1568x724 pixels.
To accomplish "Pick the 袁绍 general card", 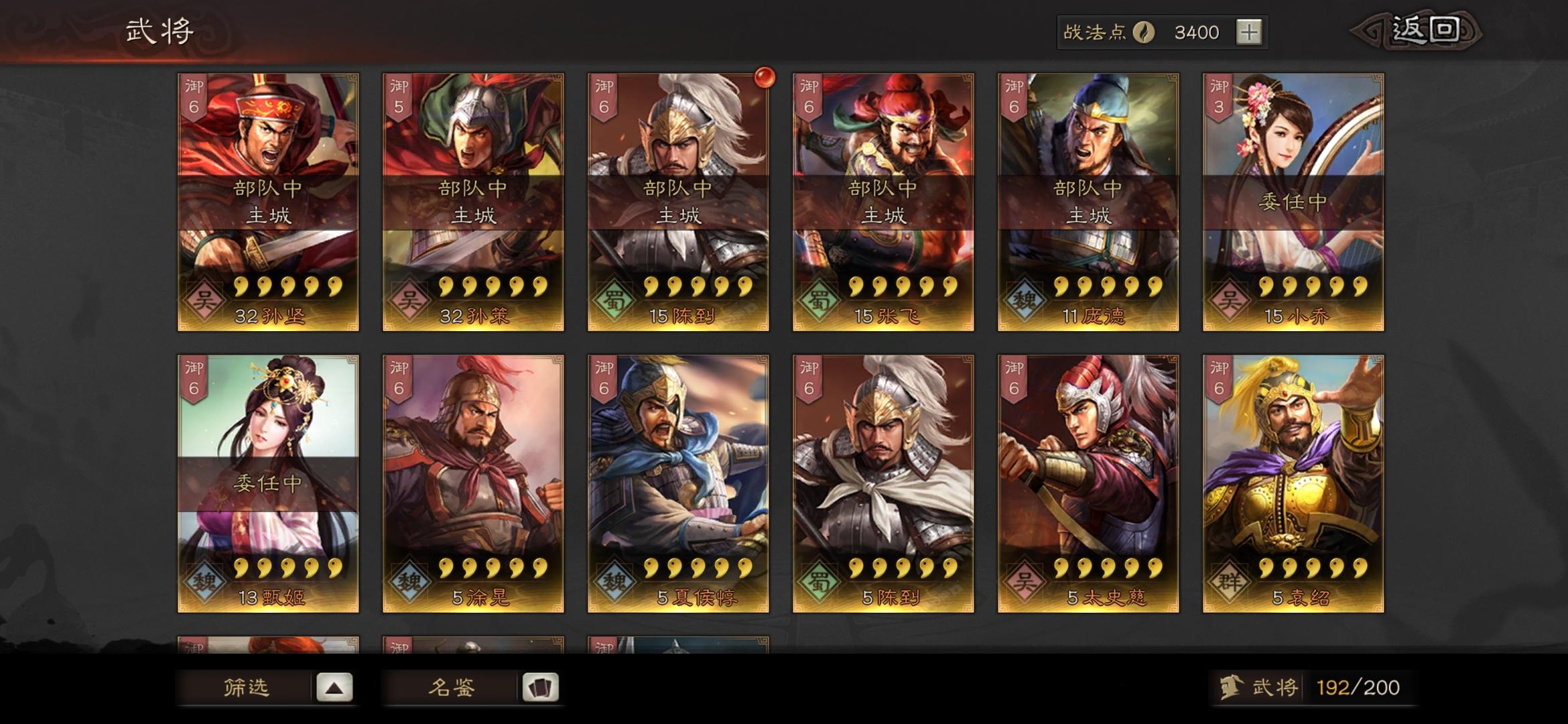I will 1293,484.
